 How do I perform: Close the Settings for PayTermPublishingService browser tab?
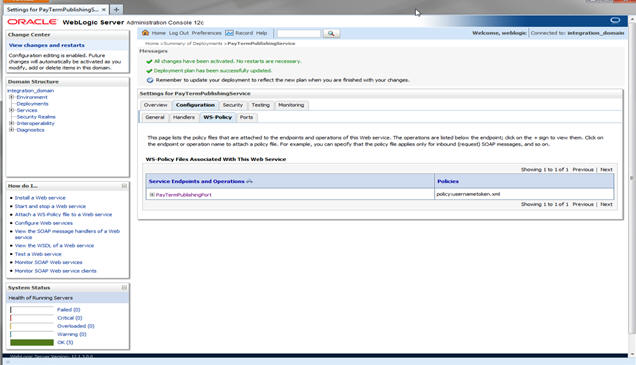104,9
